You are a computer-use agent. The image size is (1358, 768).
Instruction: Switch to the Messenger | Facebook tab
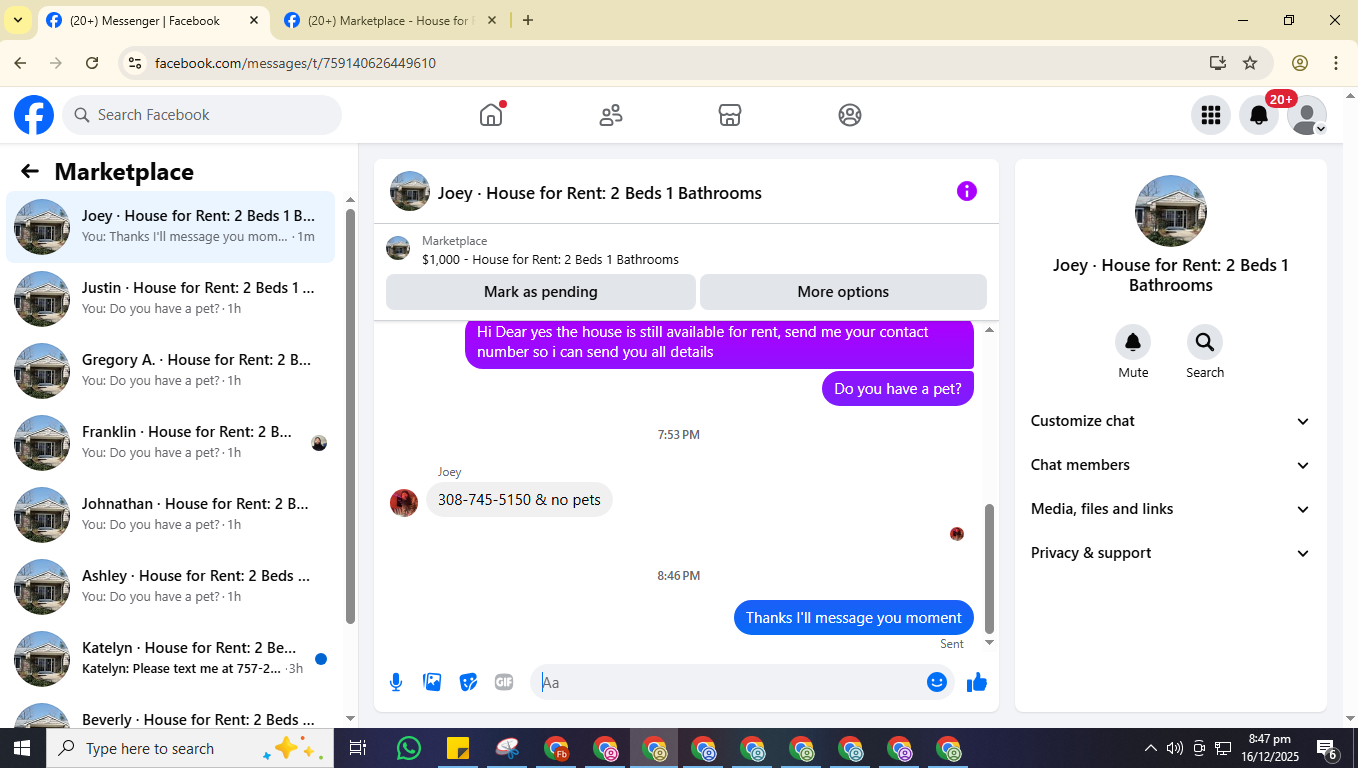[x=154, y=20]
